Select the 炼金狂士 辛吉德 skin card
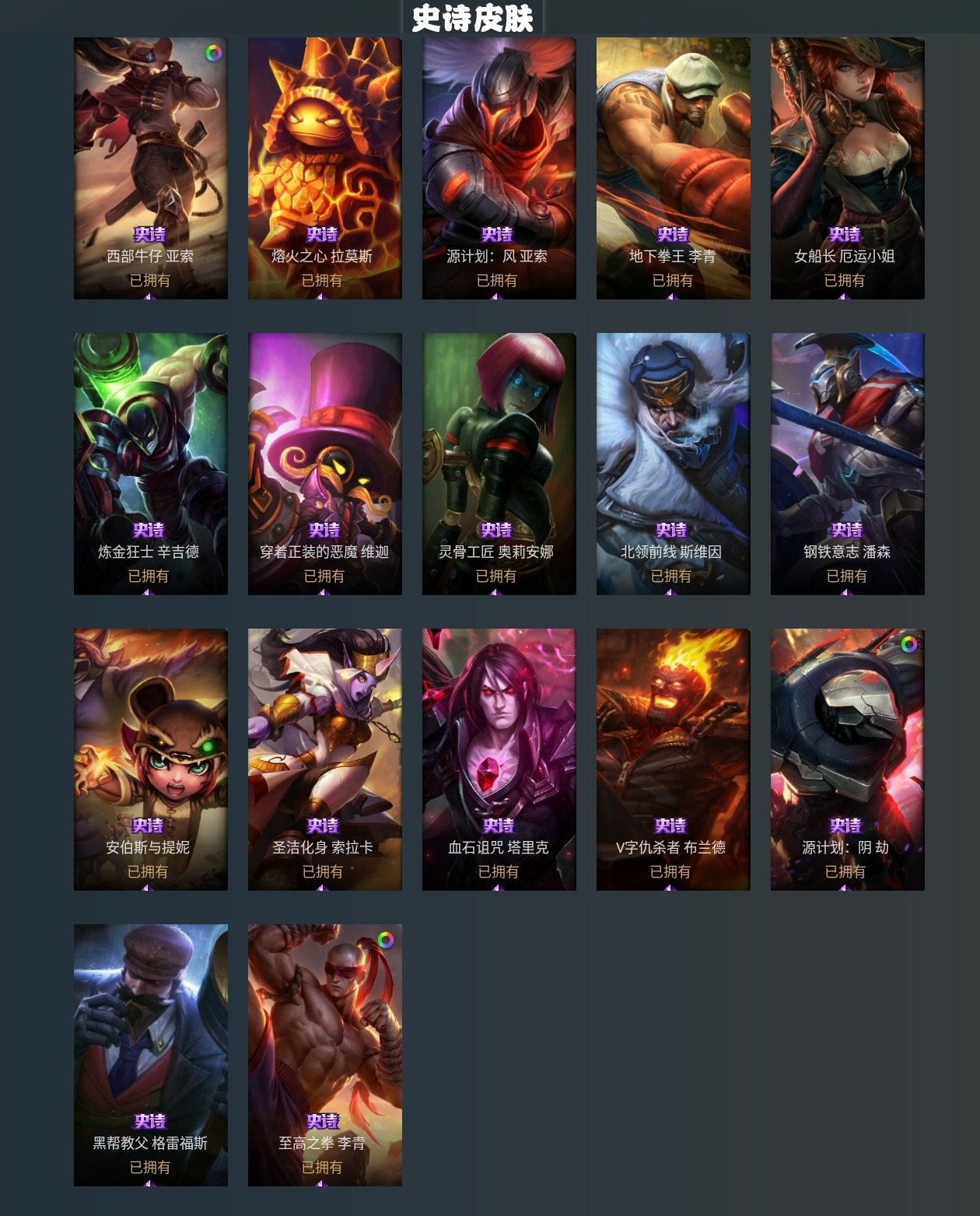The image size is (980, 1216). (x=151, y=464)
